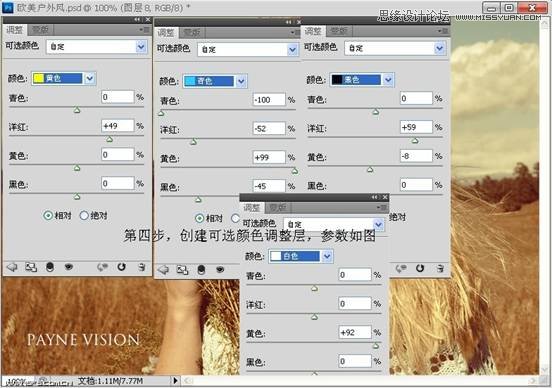Delete adjustment layer from yellow (黄色) panel

pos(142,267)
